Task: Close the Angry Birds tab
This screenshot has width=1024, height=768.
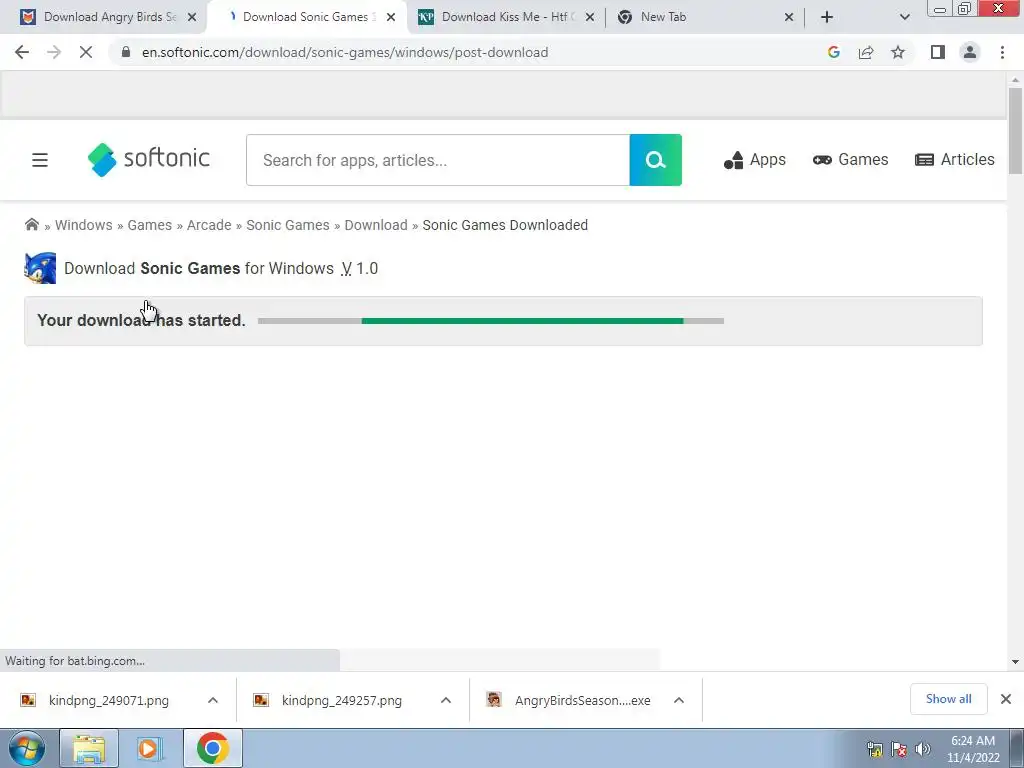Action: tap(192, 17)
